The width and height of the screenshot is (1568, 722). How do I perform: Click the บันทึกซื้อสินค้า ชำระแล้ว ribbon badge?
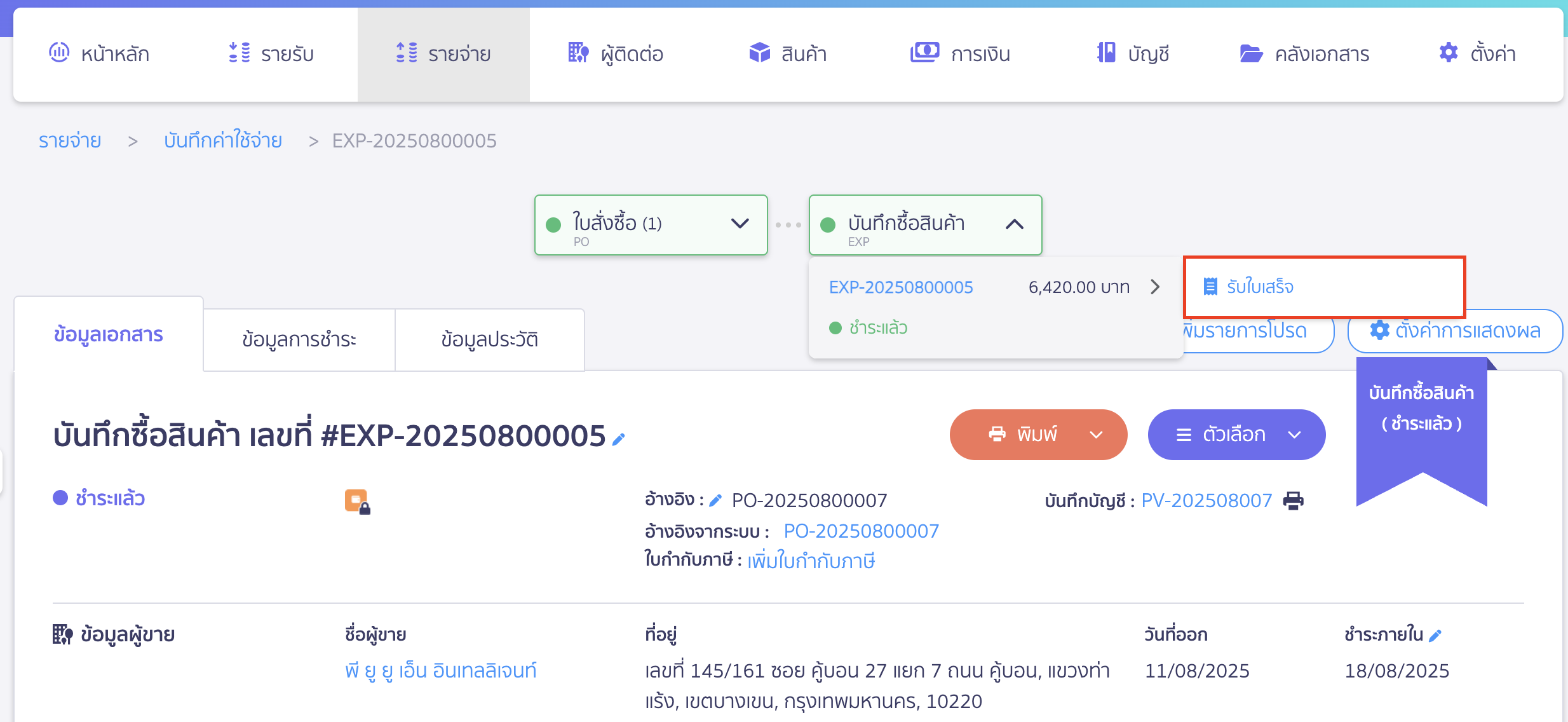point(1422,431)
